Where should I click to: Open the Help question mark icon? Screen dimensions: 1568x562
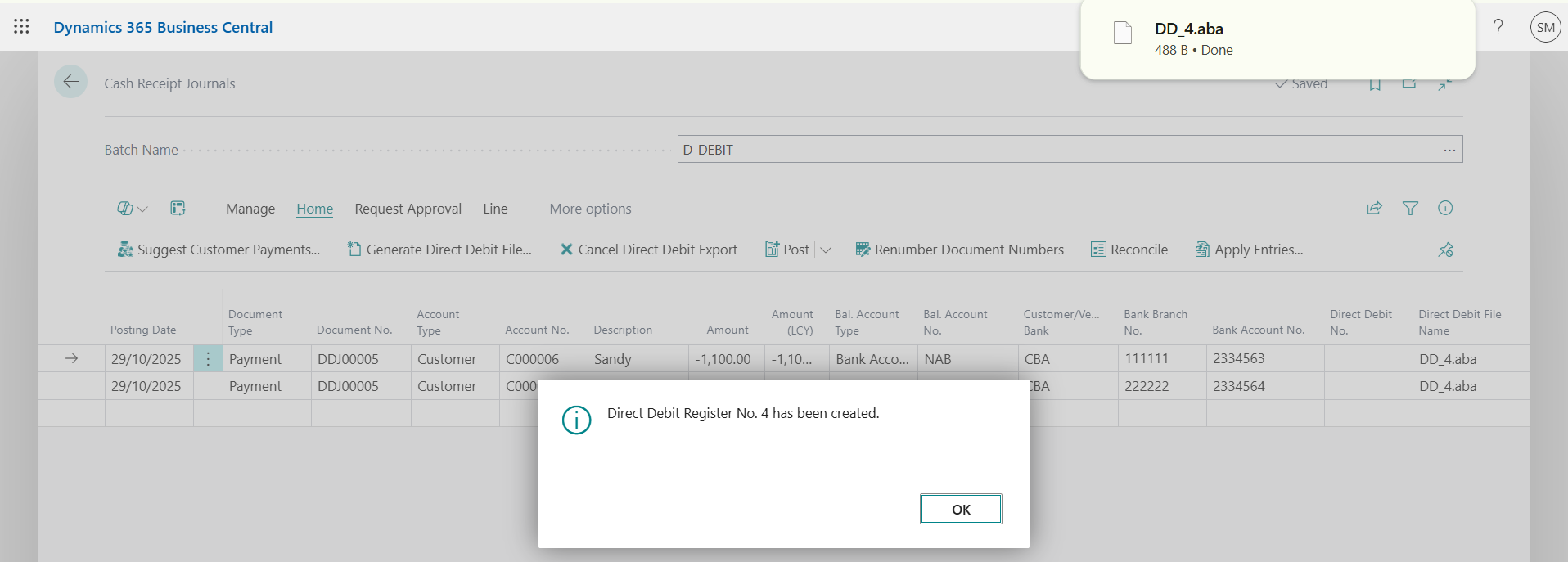click(1498, 27)
